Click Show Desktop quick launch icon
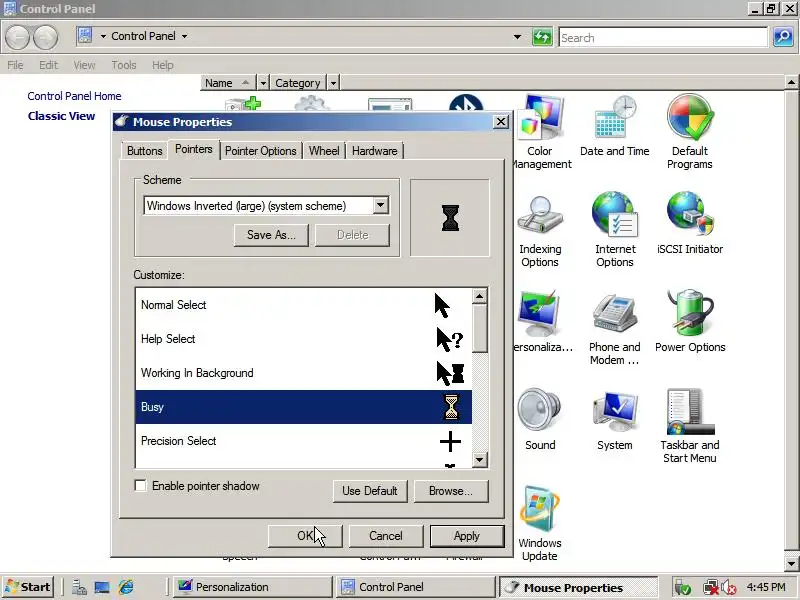Viewport: 800px width, 600px height. point(102,587)
